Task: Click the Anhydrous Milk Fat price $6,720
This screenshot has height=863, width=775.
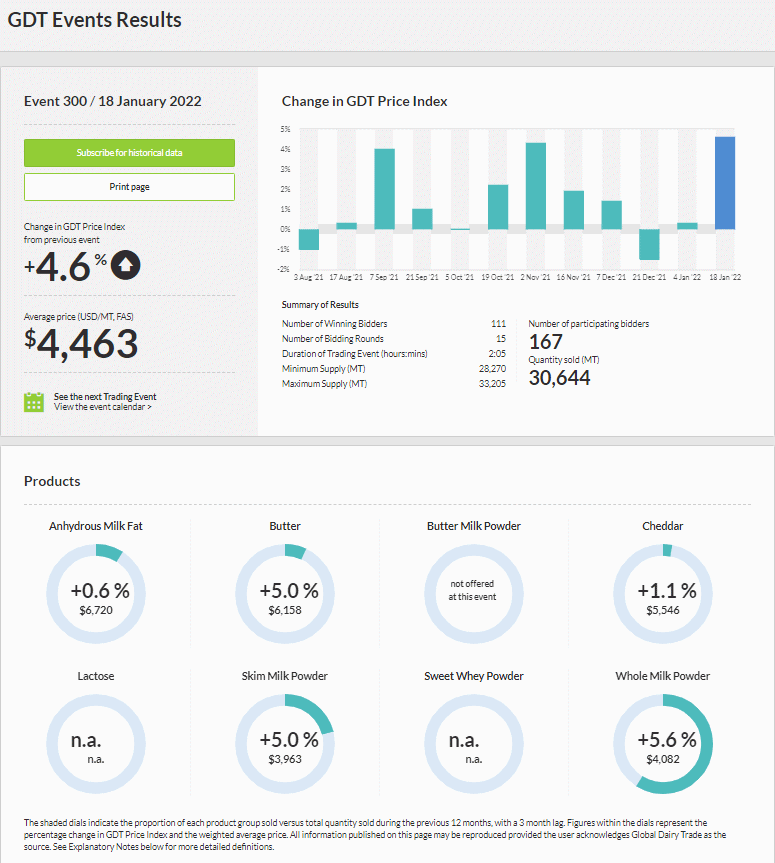Action: (x=96, y=610)
